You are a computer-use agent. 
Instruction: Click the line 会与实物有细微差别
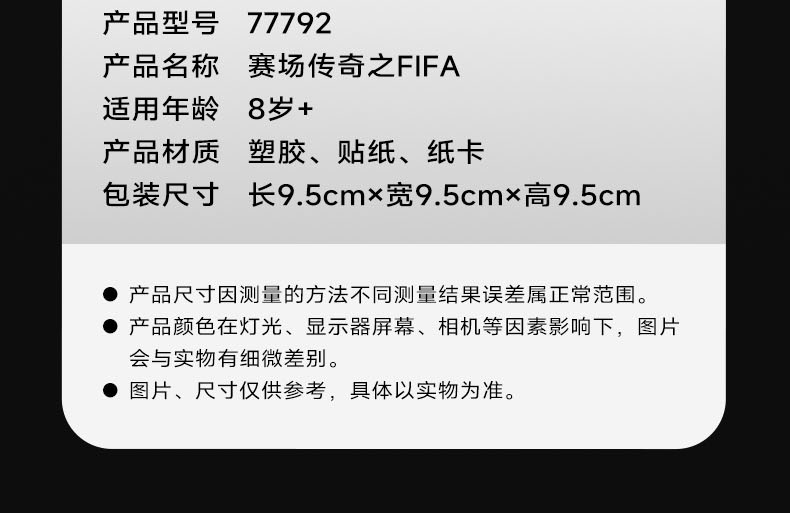pos(234,358)
